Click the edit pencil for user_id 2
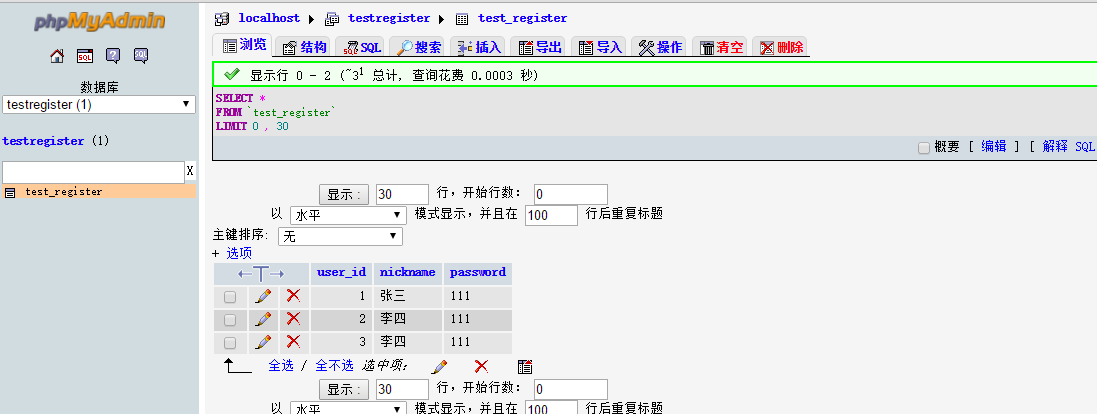This screenshot has height=414, width=1097. 263,320
